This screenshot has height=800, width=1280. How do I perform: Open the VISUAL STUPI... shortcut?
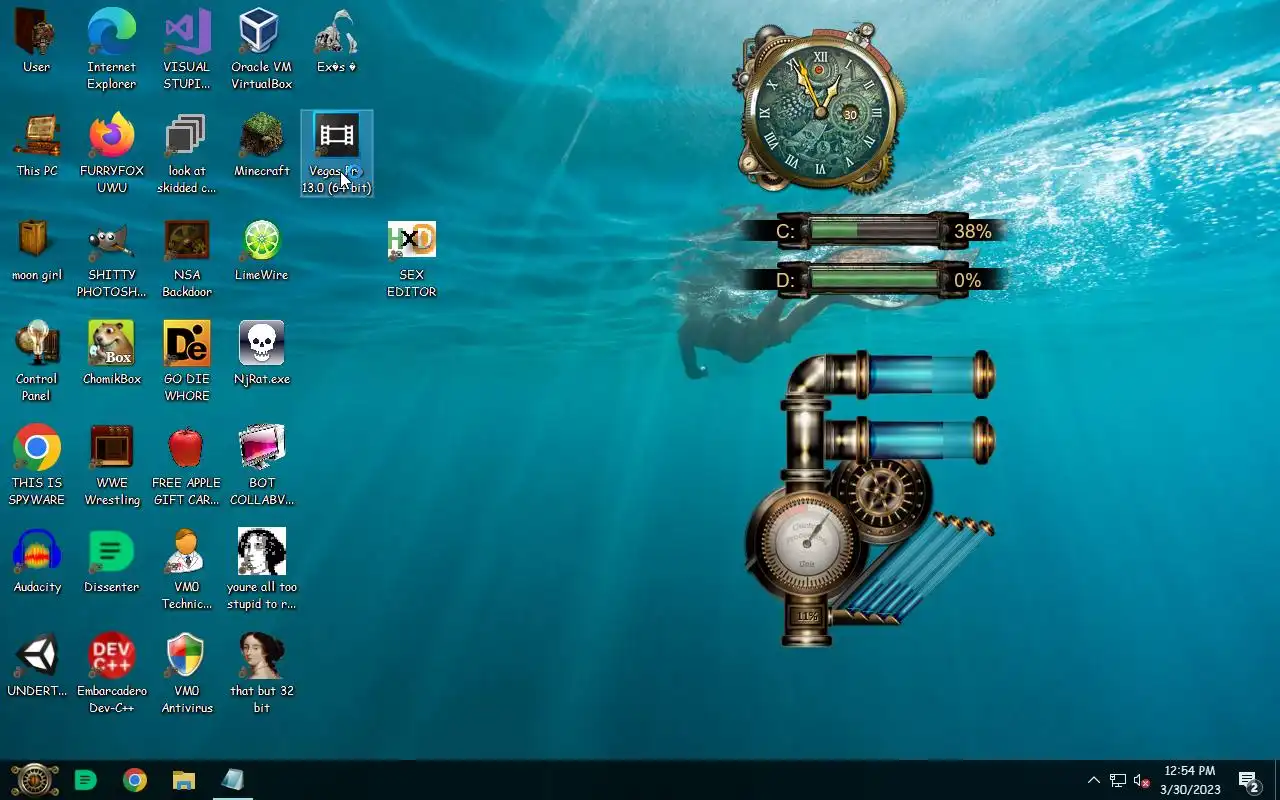click(187, 49)
